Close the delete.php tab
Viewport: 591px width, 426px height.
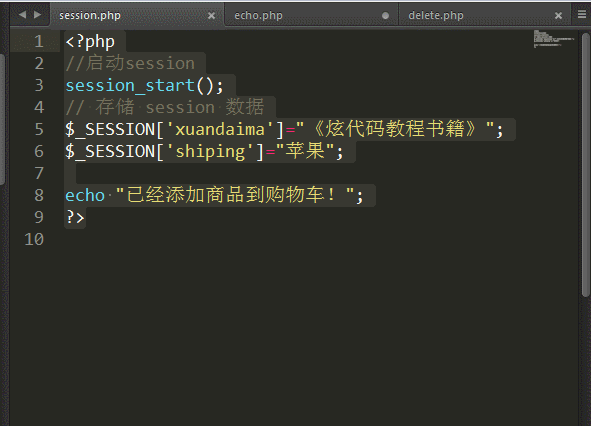coord(558,15)
